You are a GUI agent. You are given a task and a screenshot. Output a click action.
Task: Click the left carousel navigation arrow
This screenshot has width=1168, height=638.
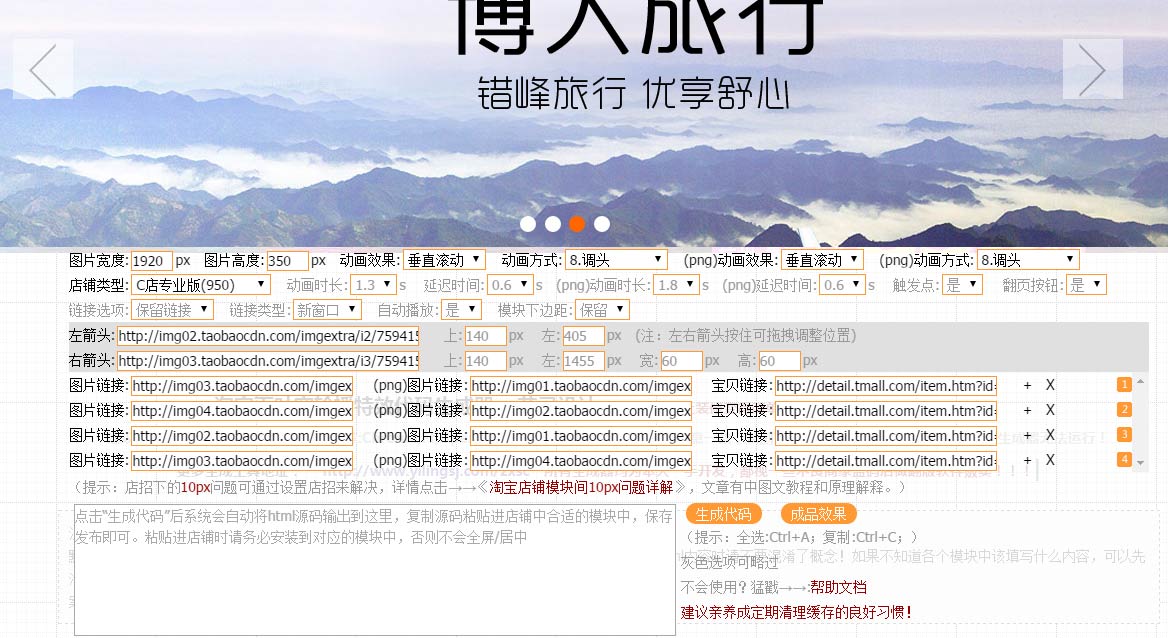(x=42, y=69)
